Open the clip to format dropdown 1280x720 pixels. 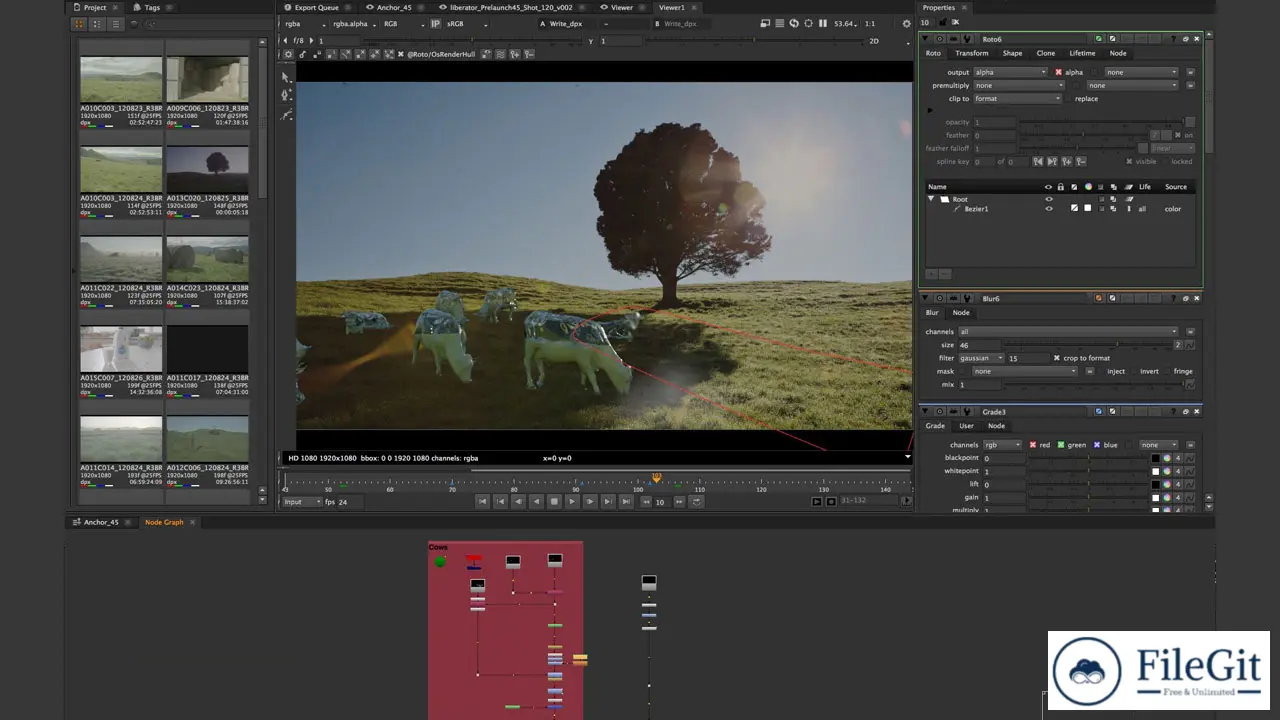(1018, 98)
